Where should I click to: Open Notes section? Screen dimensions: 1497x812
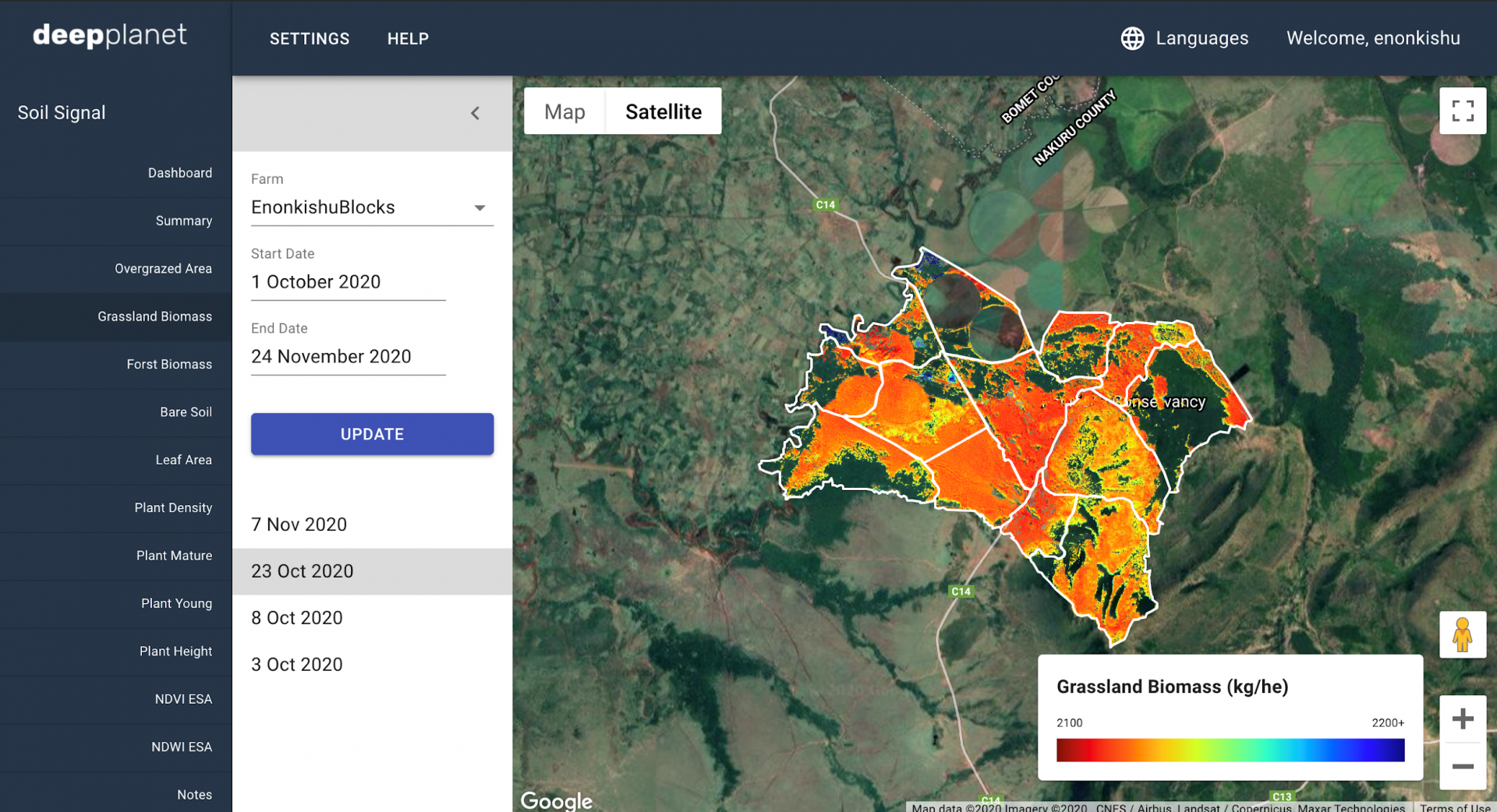click(116, 794)
